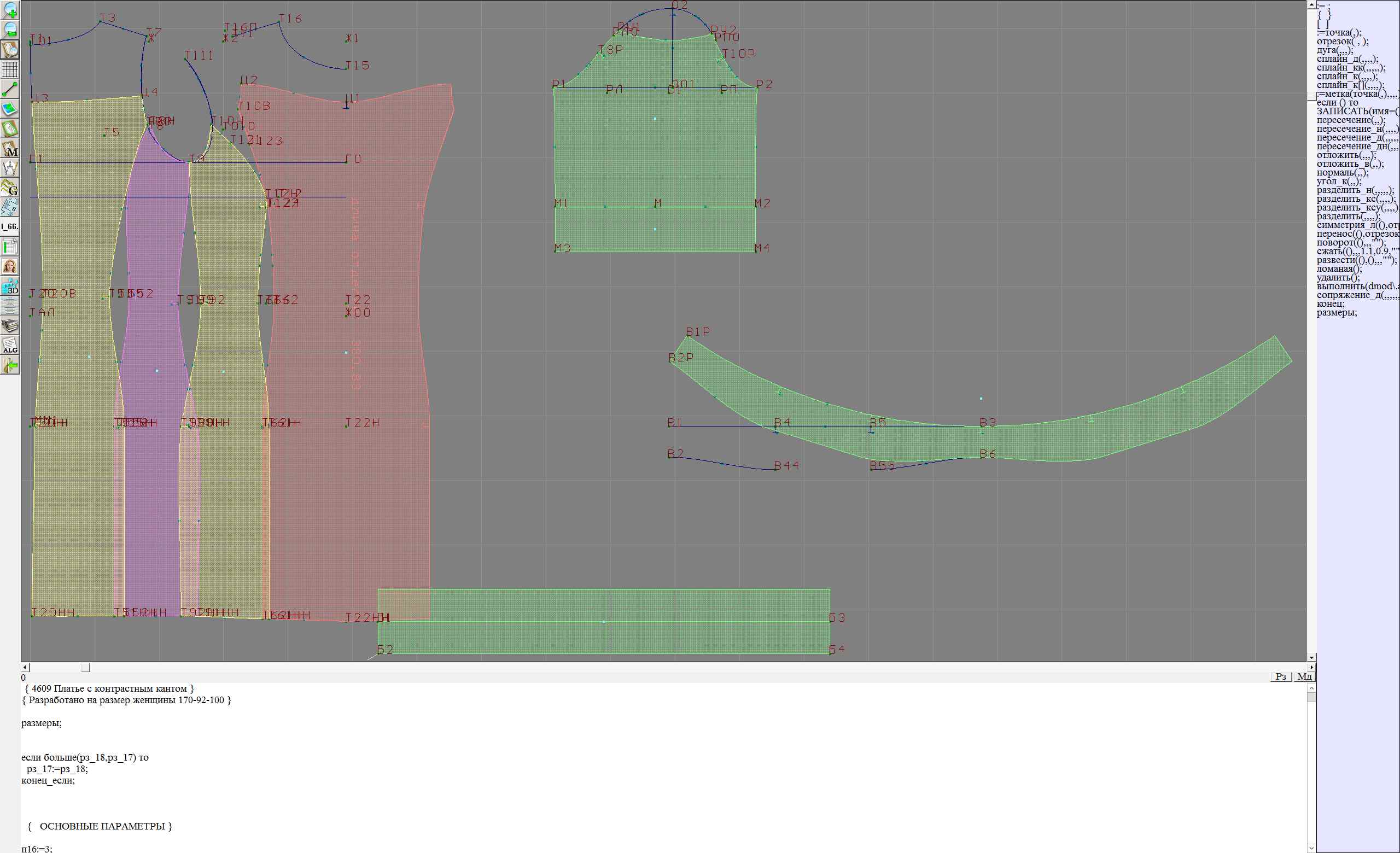Image resolution: width=1400 pixels, height=853 pixels.
Task: Click the Мд button
Action: [1304, 676]
